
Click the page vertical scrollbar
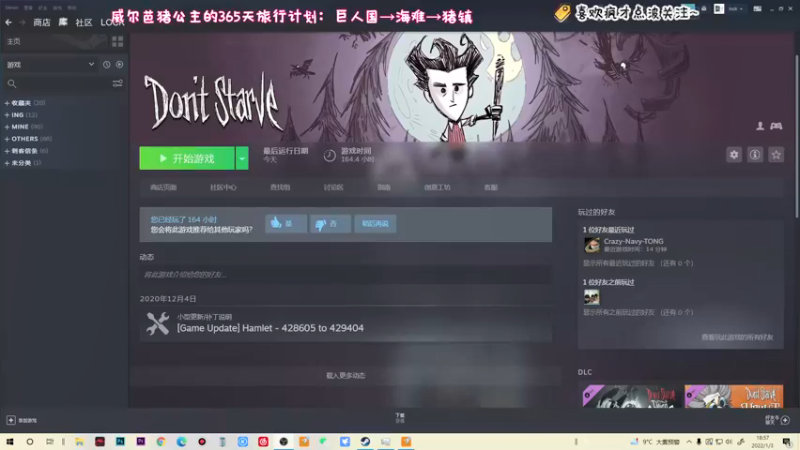[x=796, y=137]
